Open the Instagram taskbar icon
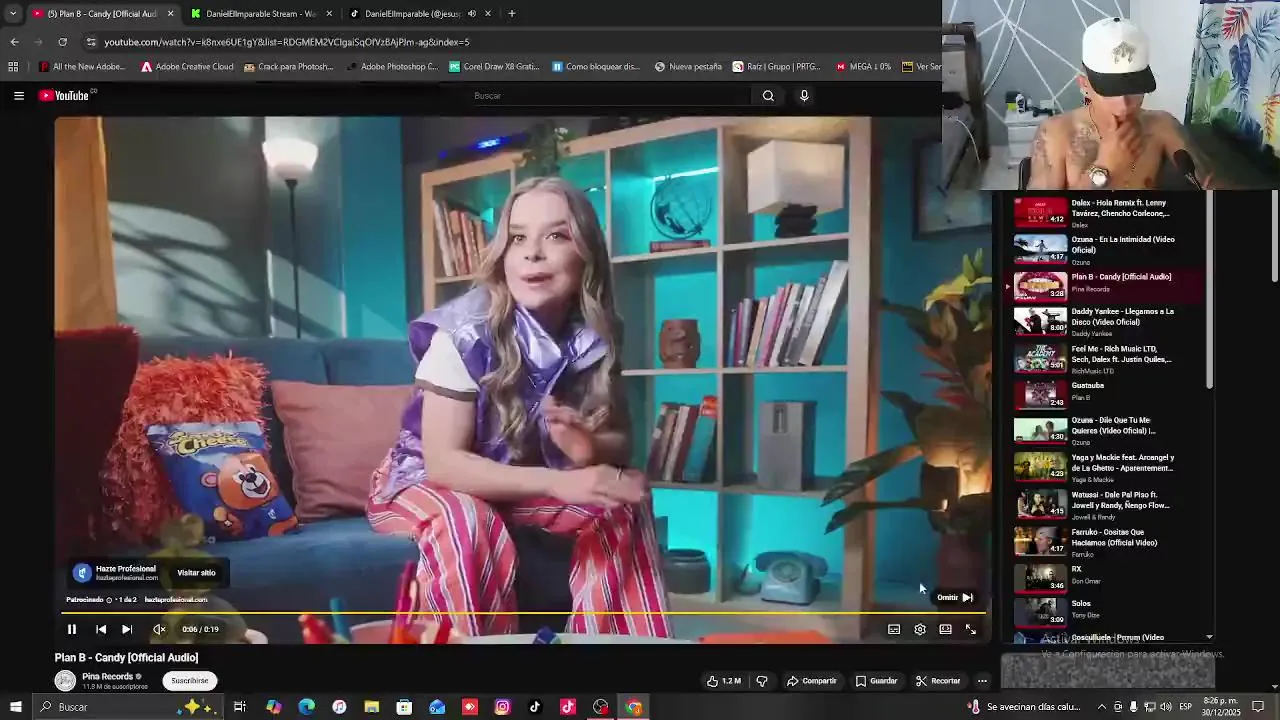The height and width of the screenshot is (720, 1280). [x=502, y=707]
